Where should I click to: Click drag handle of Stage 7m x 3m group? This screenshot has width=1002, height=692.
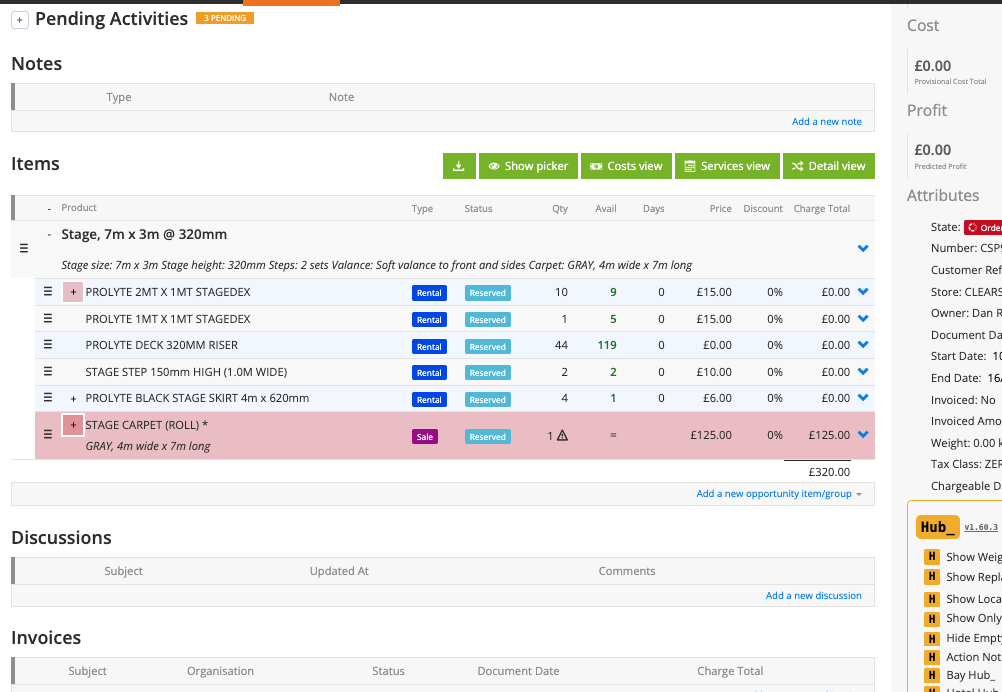pyautogui.click(x=24, y=249)
